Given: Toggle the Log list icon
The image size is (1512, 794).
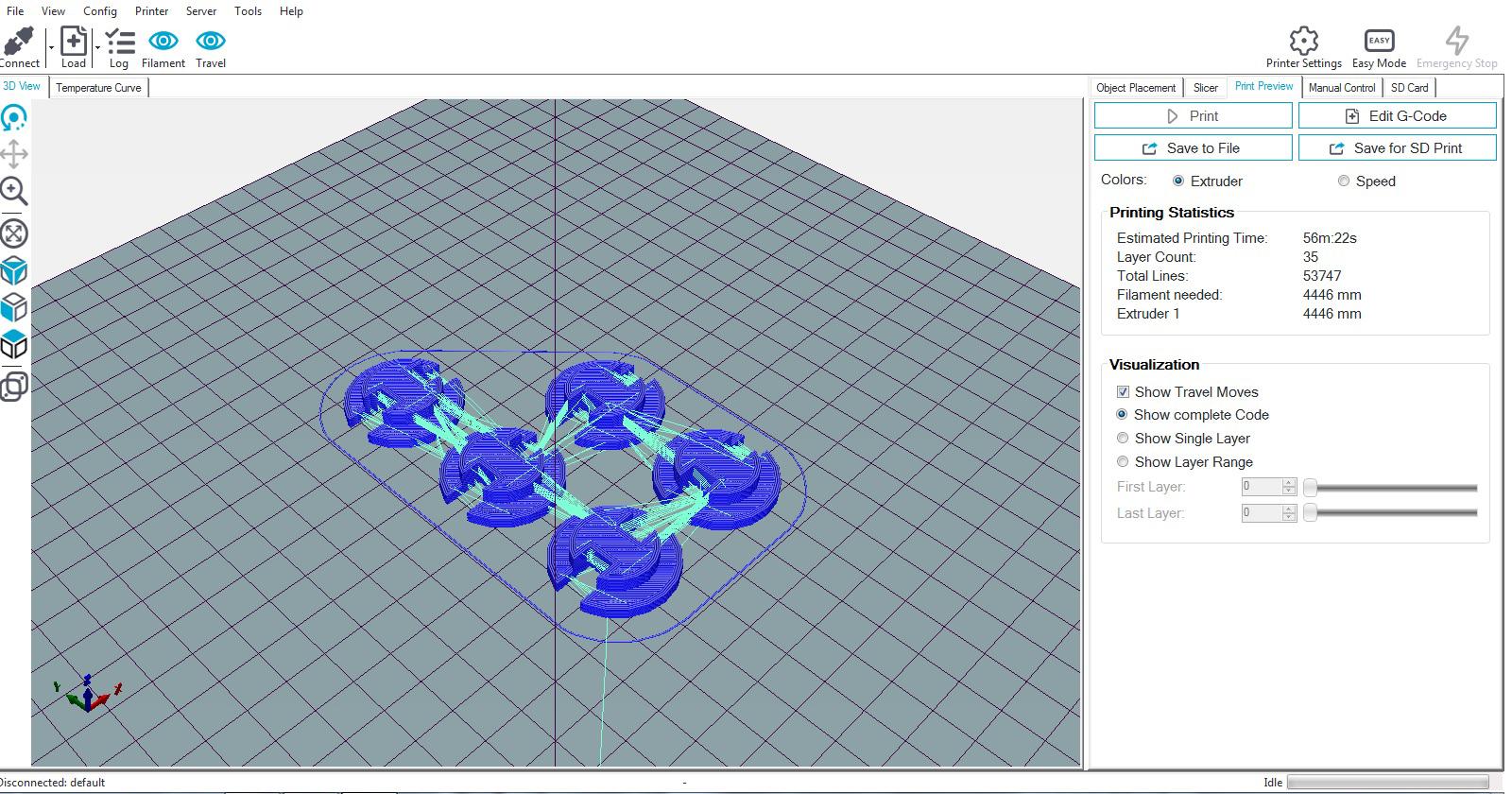Looking at the screenshot, I should [x=119, y=41].
